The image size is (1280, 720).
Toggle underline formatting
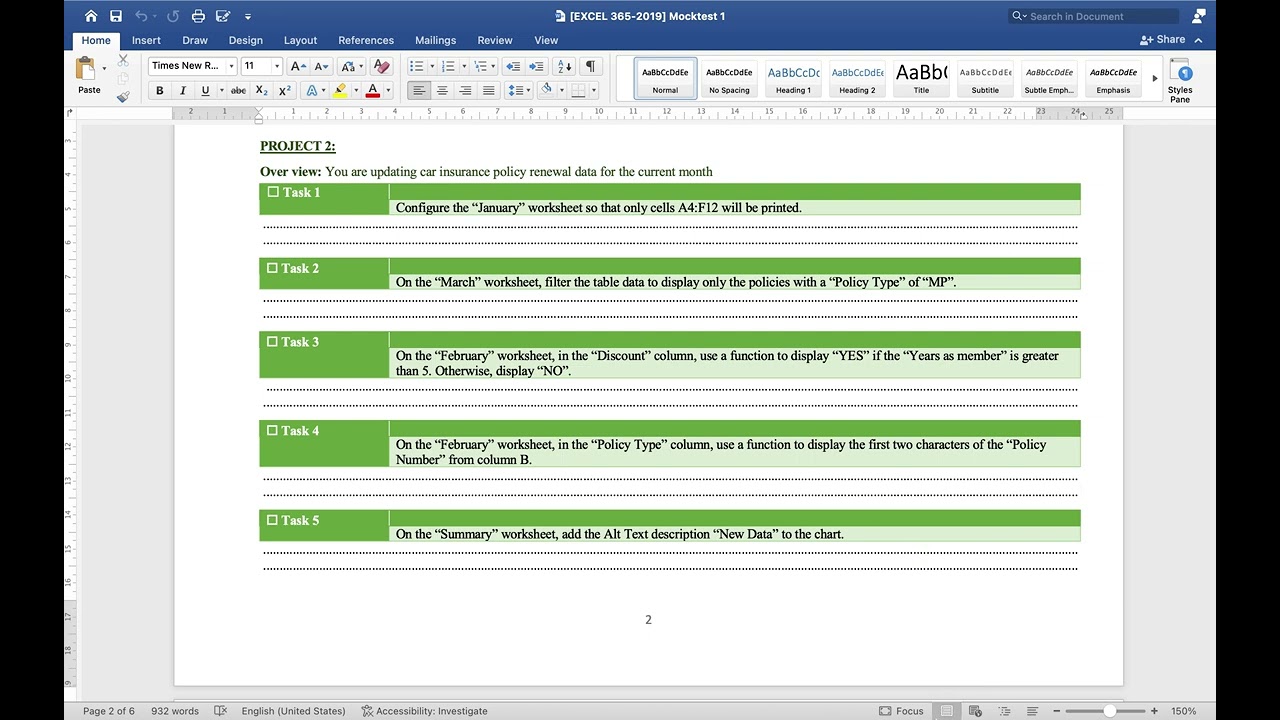206,90
